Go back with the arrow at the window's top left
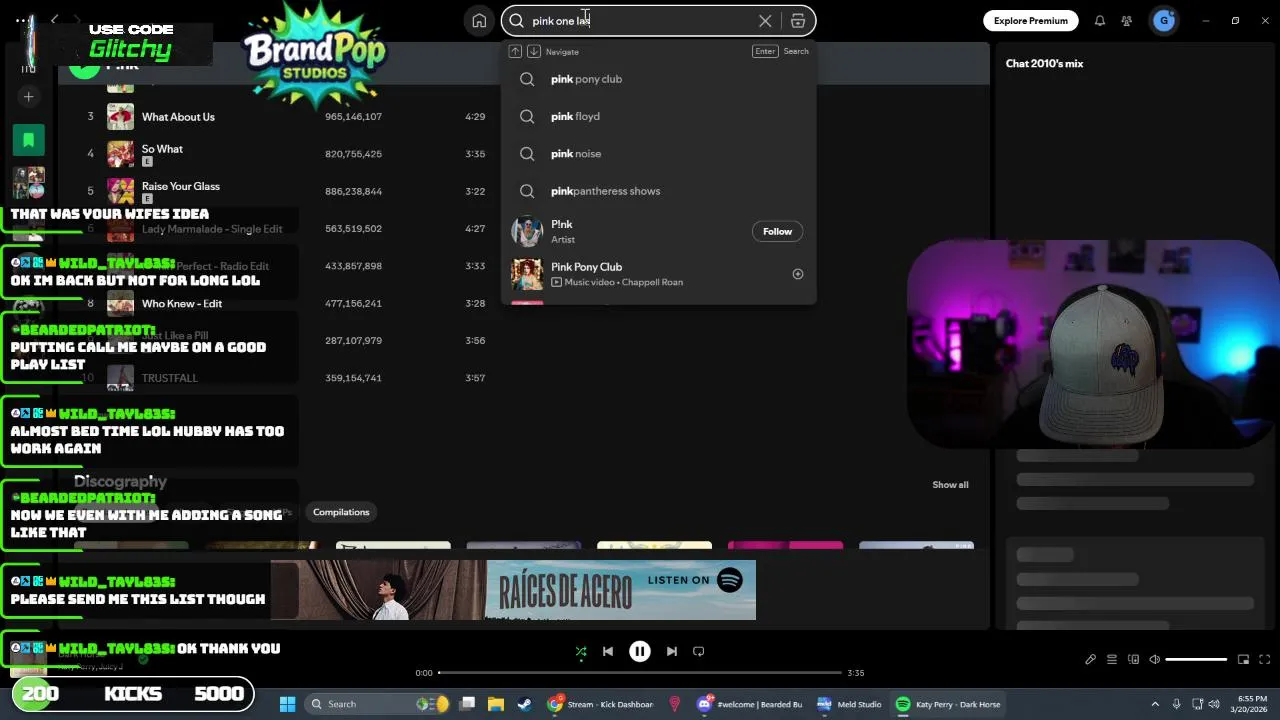Screen dimensions: 1280x720 coord(55,20)
